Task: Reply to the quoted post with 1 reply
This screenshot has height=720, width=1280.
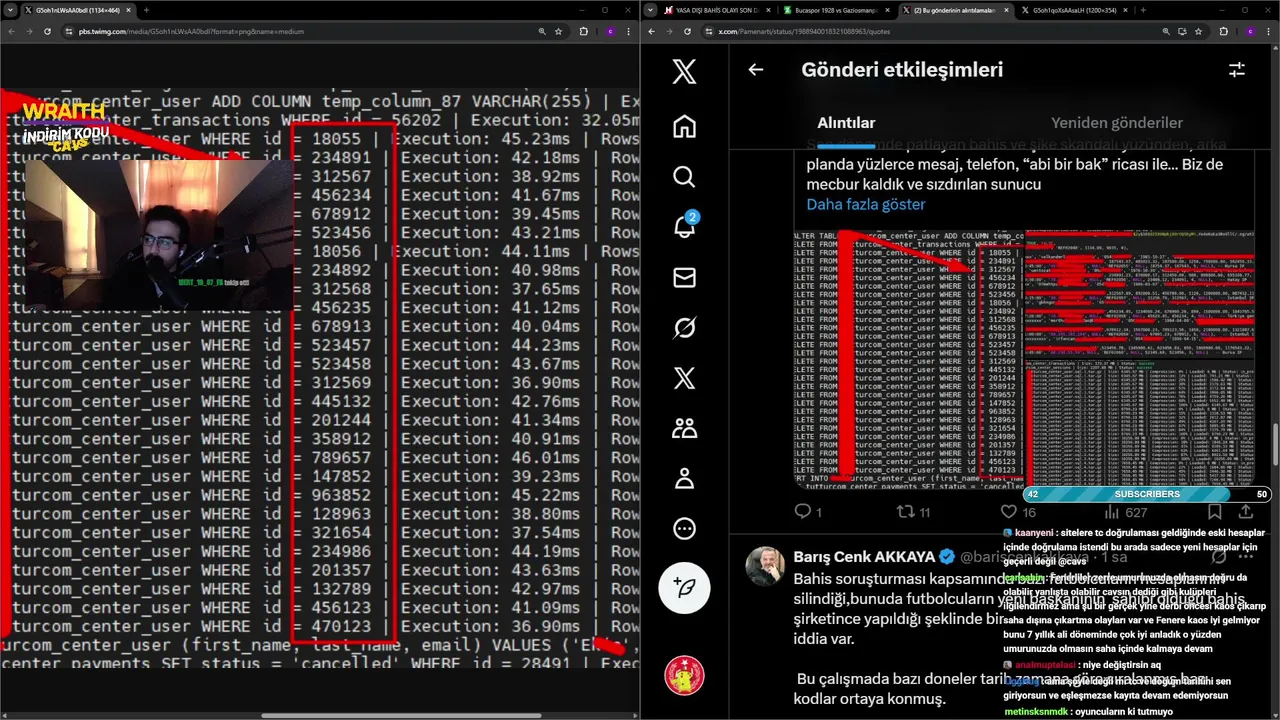Action: [x=807, y=512]
